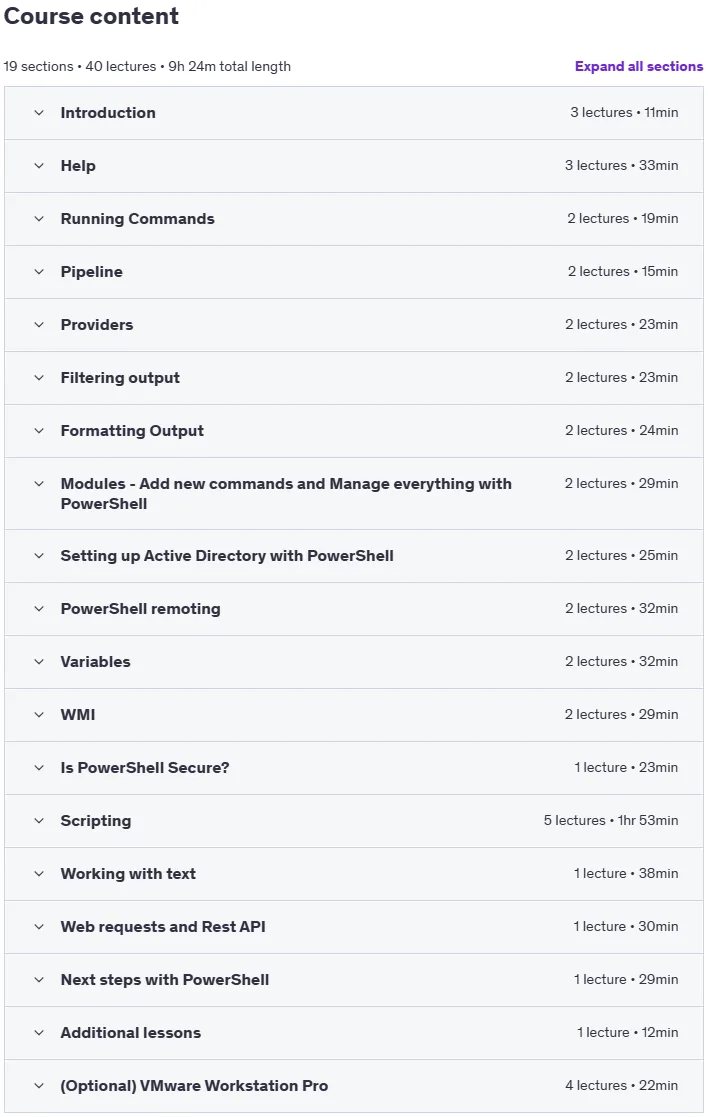This screenshot has width=708, height=1117.
Task: Click the Expand all sections link
Action: (639, 66)
